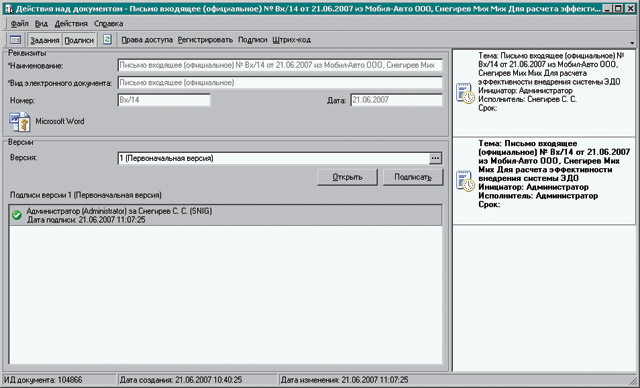The width and height of the screenshot is (640, 388).
Task: Expand the toolbar overflow arrow
Action: (x=632, y=42)
